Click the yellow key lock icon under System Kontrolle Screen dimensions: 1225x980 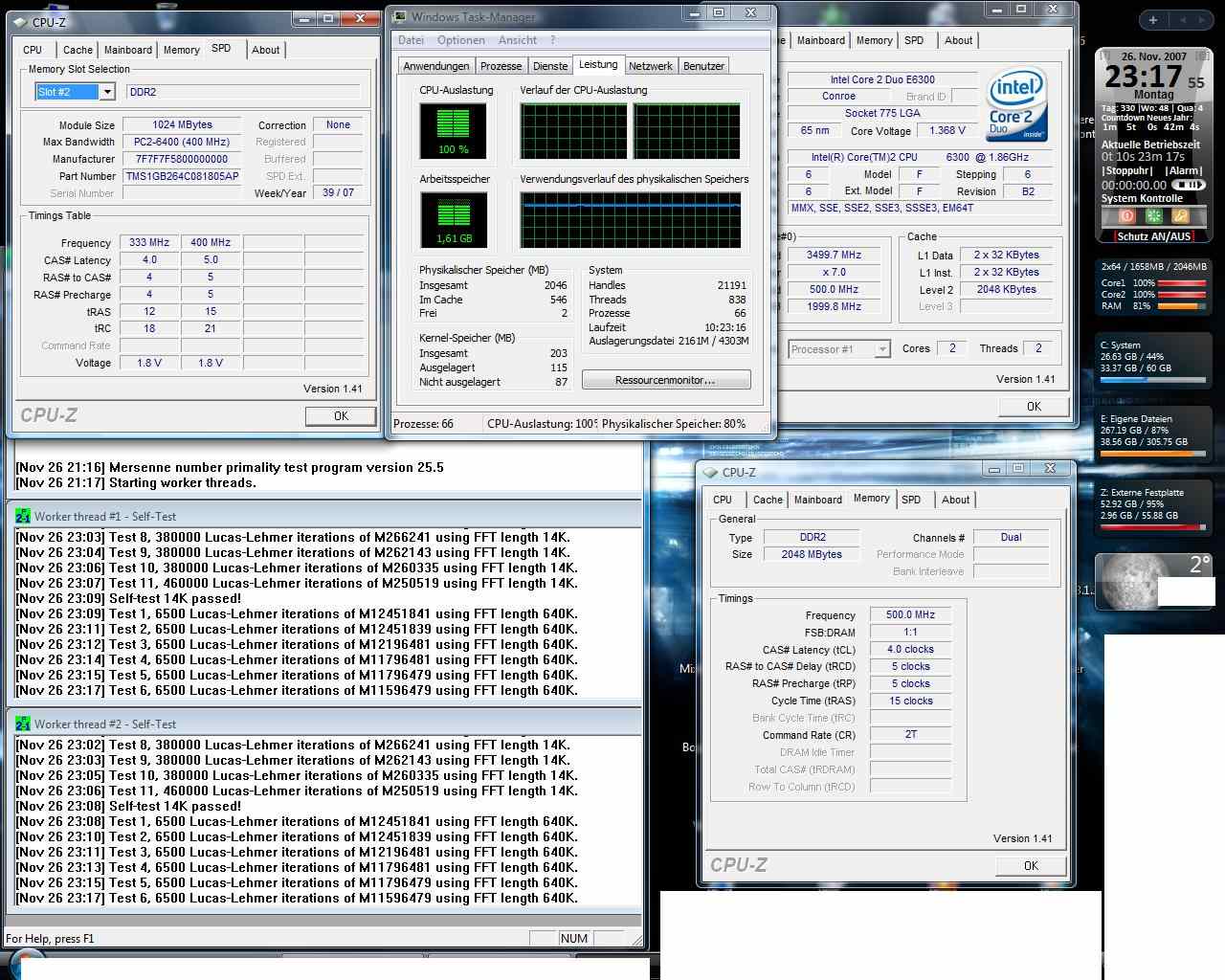pyautogui.click(x=1181, y=216)
